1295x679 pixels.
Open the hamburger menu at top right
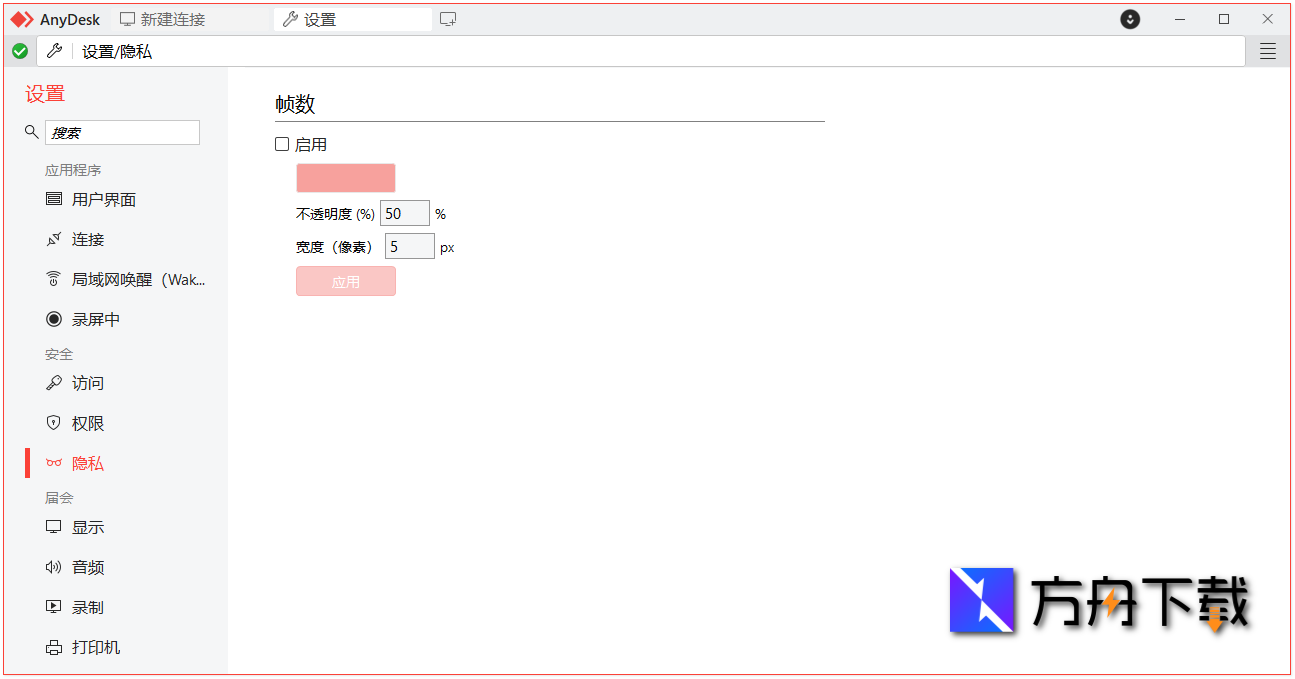click(1268, 50)
